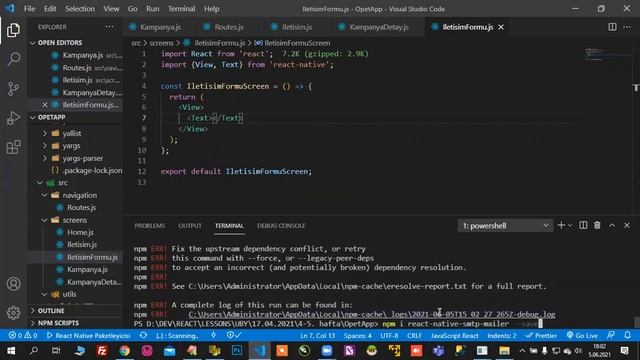Click errors and warnings status indicator
Viewport: 640px width, 360px height.
click(23, 336)
